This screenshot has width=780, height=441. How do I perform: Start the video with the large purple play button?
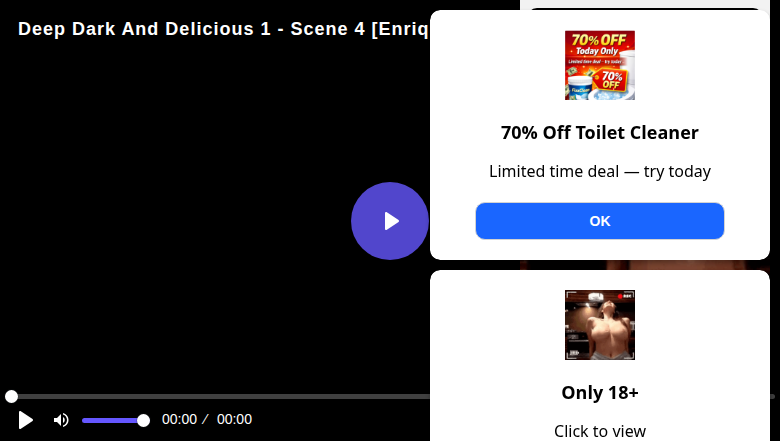[x=390, y=221]
